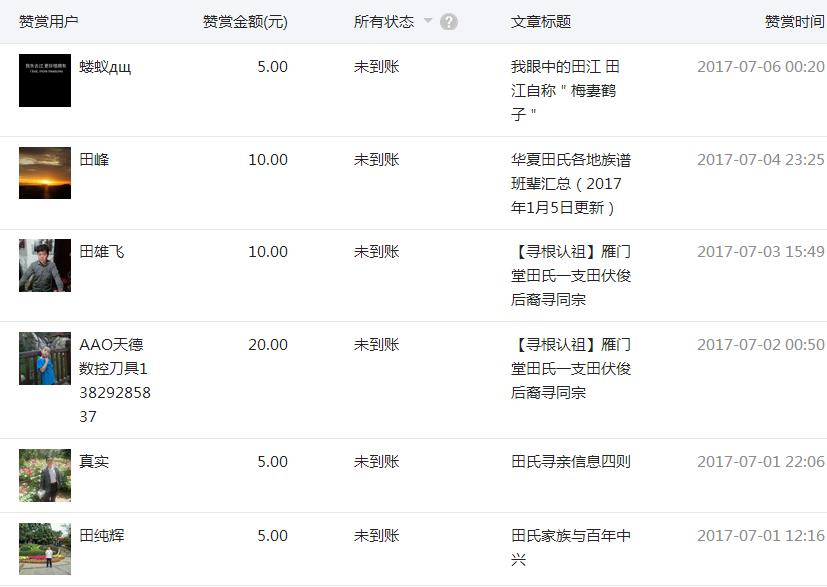Click the help question mark icon
This screenshot has width=827, height=587.
coord(448,22)
